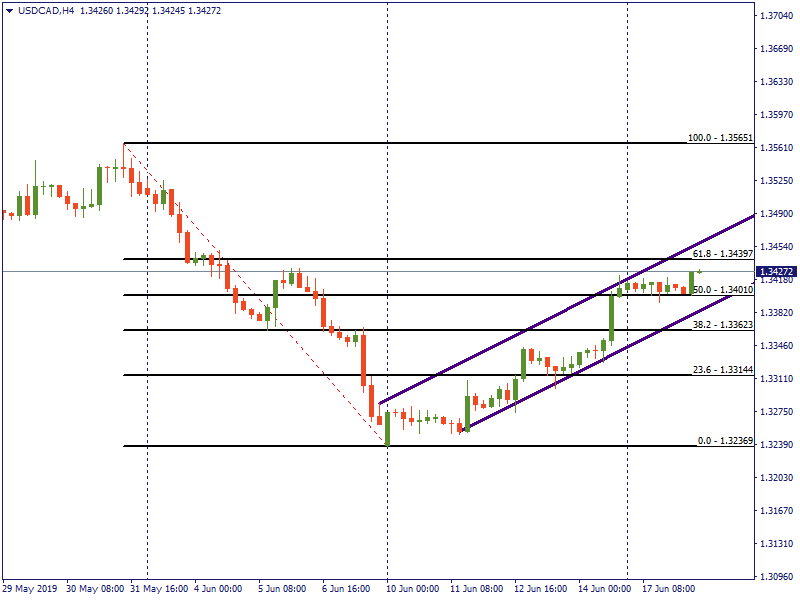
Task: Select the 100.0 Fibonacci level label at 1.35651
Action: pyautogui.click(x=718, y=138)
